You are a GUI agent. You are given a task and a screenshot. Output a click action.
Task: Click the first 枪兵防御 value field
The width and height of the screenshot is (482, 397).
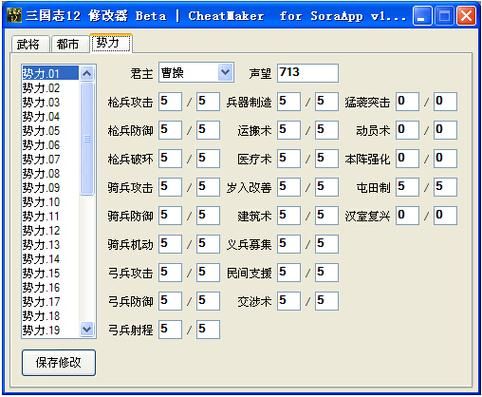pos(170,130)
